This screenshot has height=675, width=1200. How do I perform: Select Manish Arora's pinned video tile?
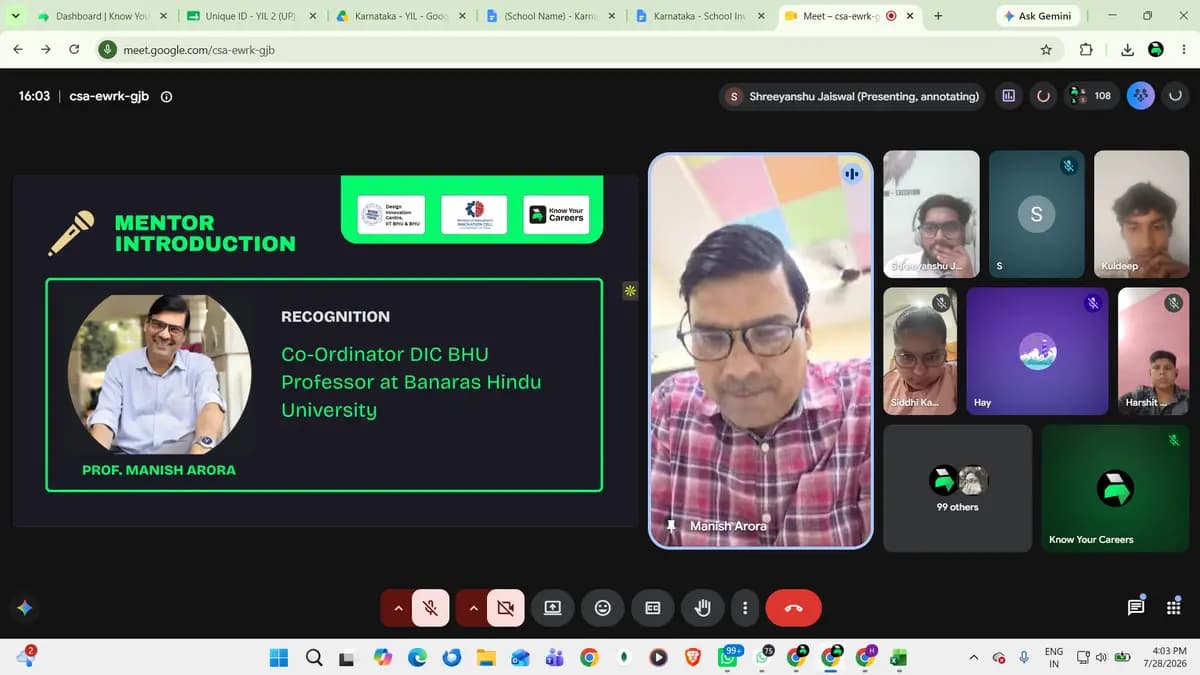(x=761, y=350)
